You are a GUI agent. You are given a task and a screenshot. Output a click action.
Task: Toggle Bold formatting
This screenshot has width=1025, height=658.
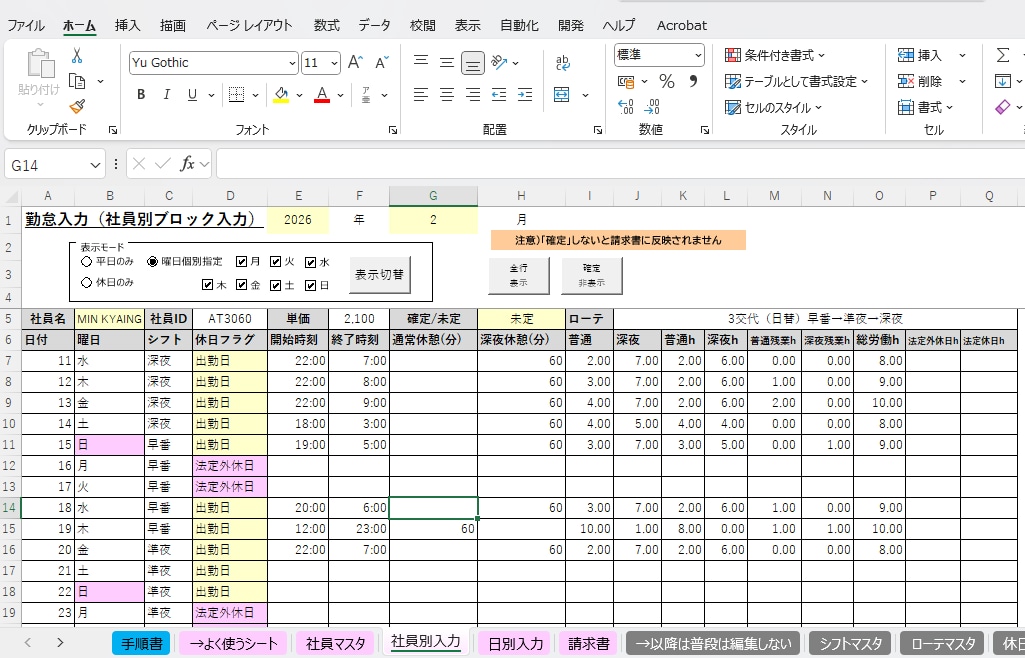141,95
